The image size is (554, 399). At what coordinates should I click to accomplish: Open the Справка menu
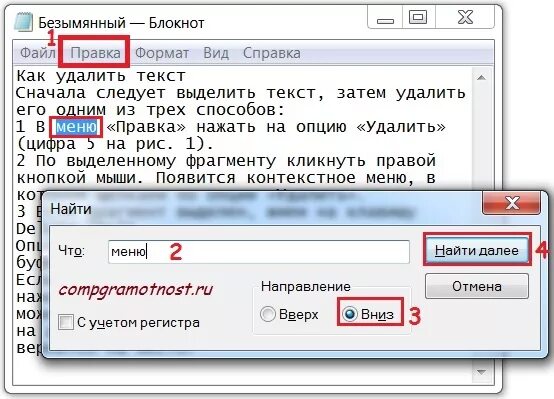coord(271,53)
